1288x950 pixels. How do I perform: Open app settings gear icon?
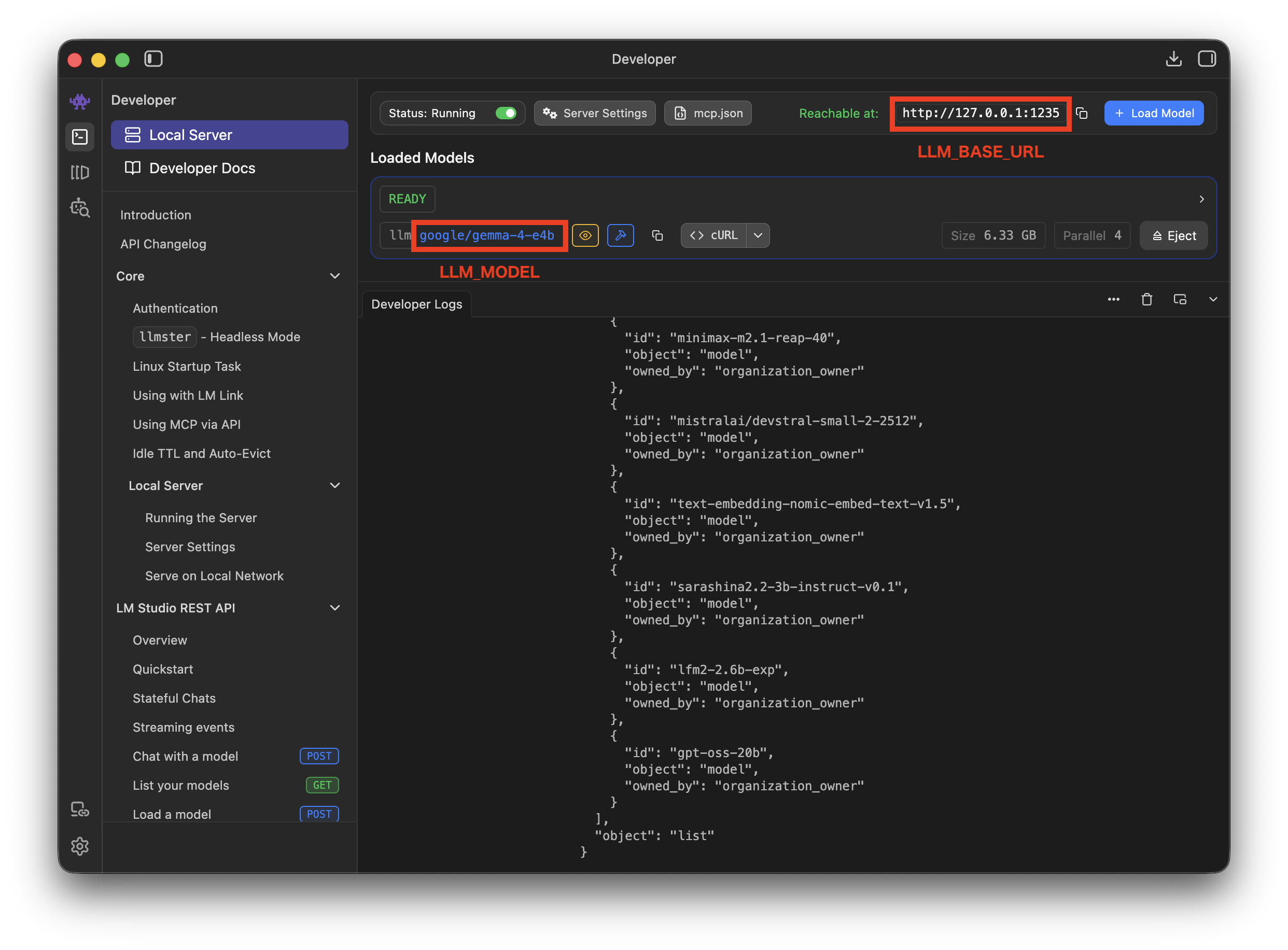pyautogui.click(x=79, y=846)
